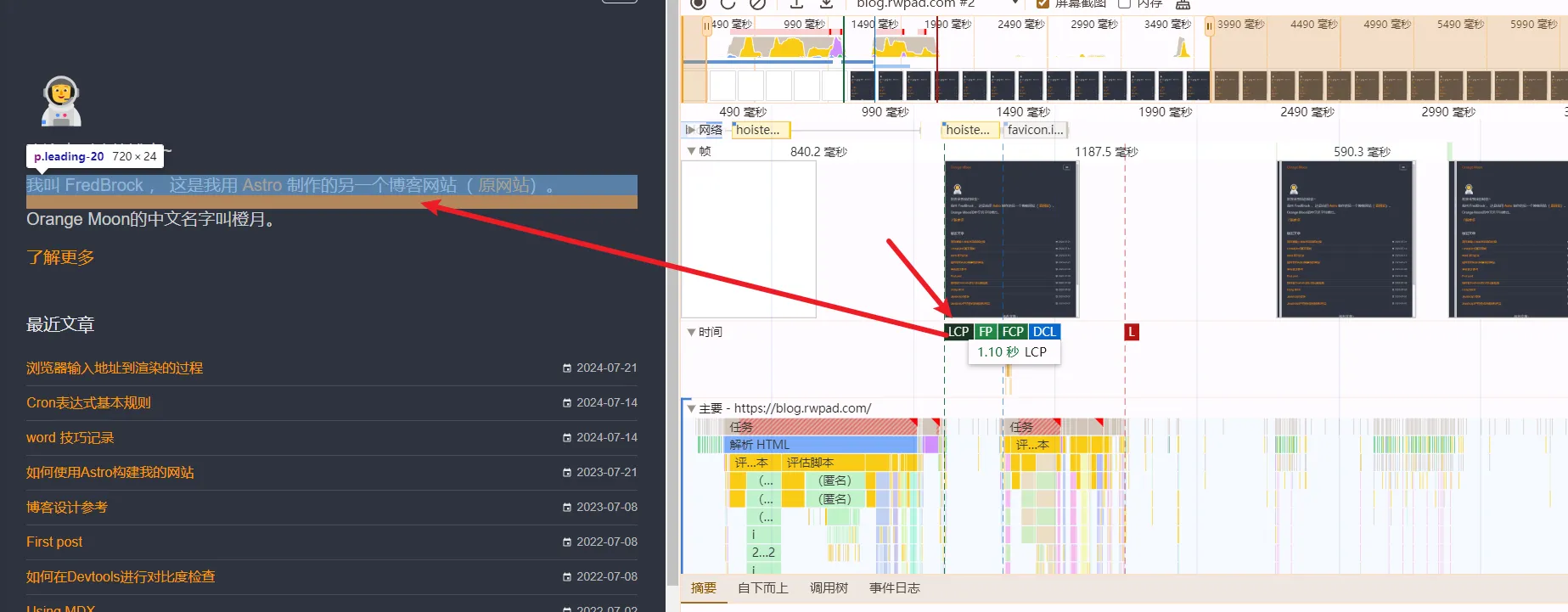Open article 如何在Devtools进行对比度检查
The image size is (1568, 612).
pos(121,577)
